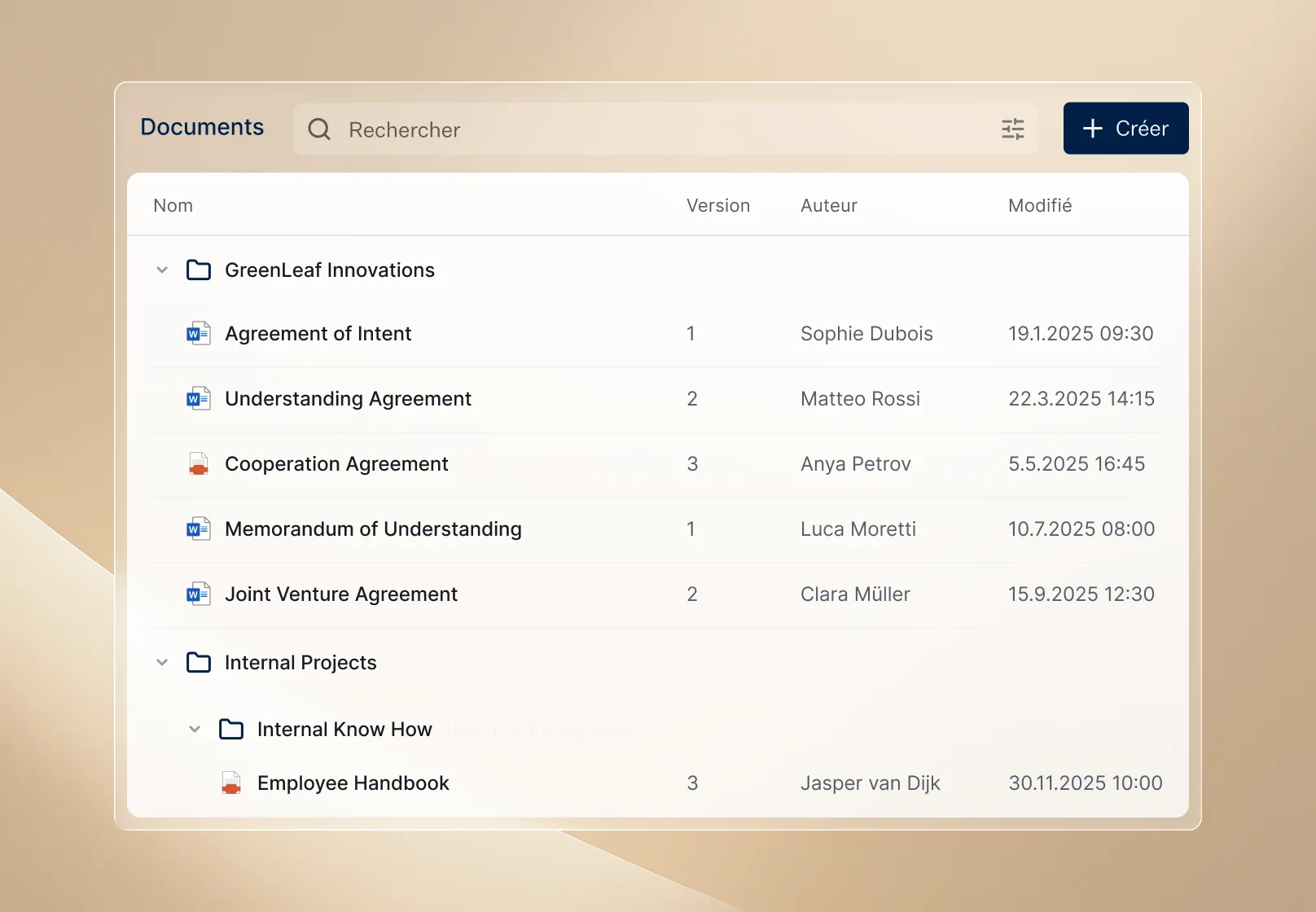Open the Employee Handbook document

pyautogui.click(x=353, y=783)
